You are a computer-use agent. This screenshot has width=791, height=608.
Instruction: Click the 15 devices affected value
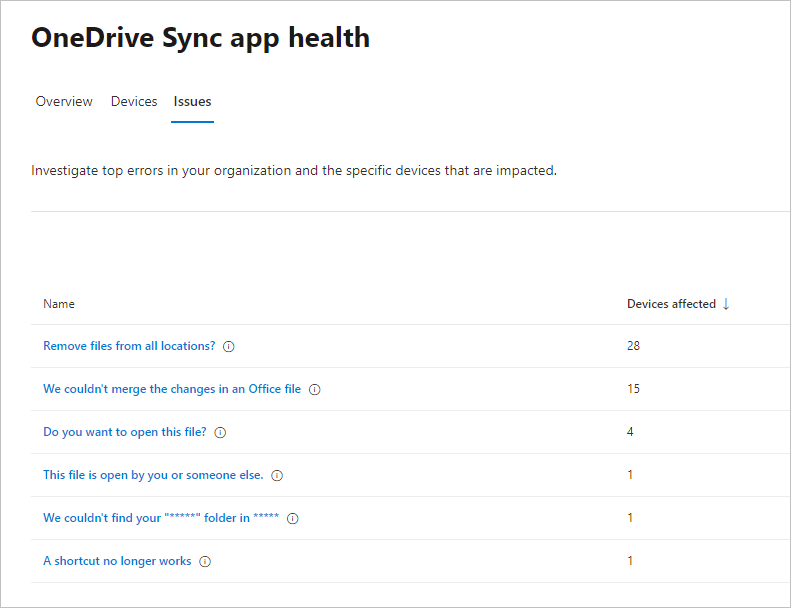(x=634, y=389)
